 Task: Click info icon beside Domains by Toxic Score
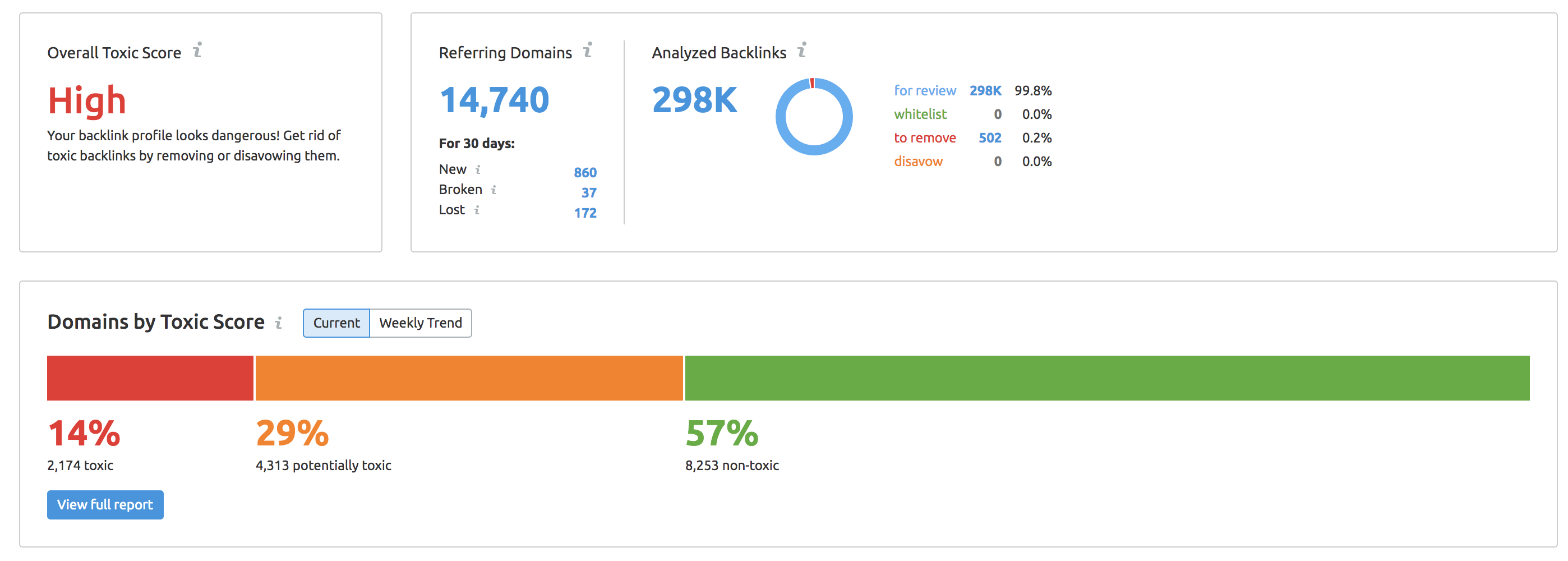278,323
